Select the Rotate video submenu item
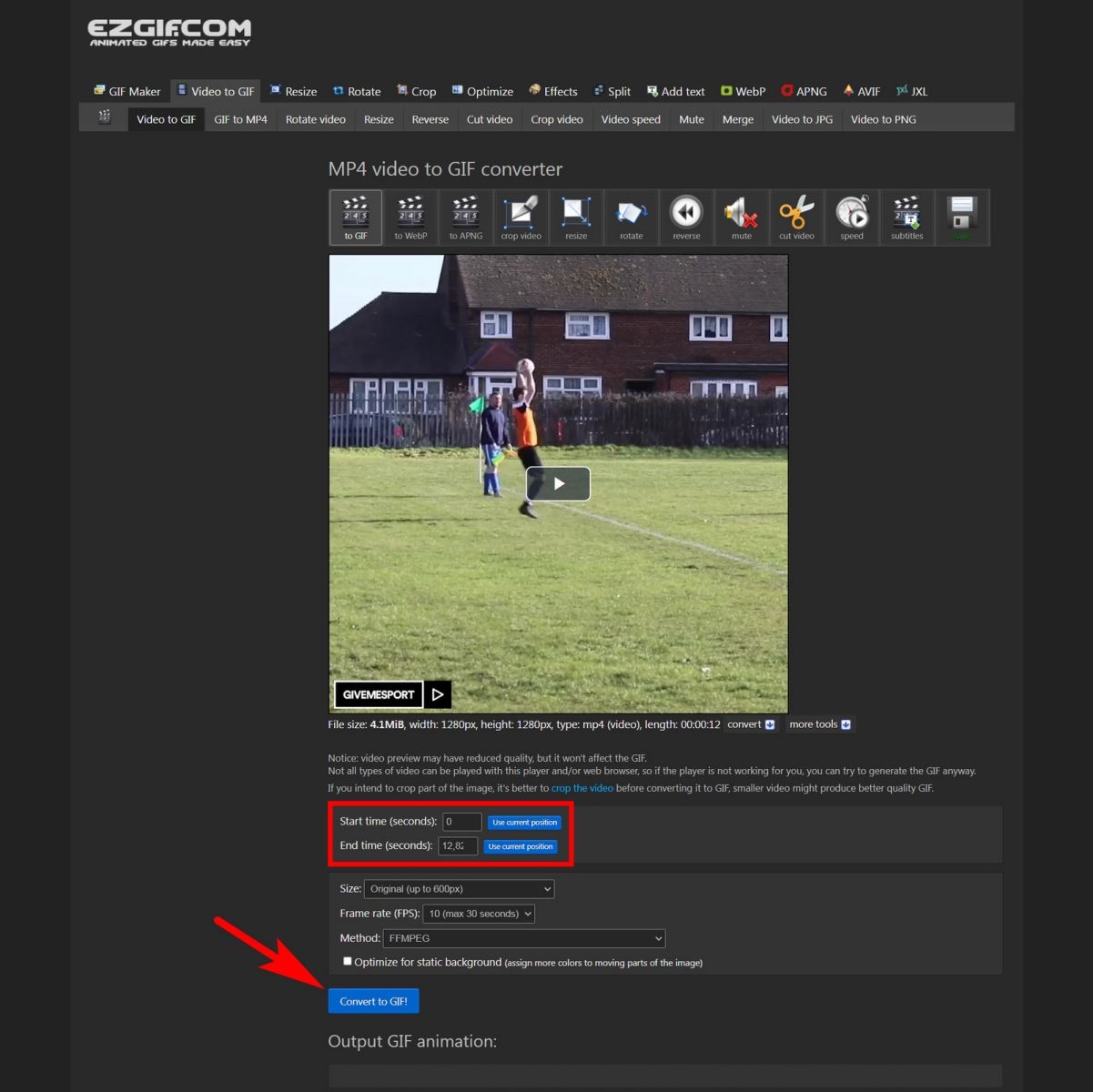 pyautogui.click(x=316, y=119)
